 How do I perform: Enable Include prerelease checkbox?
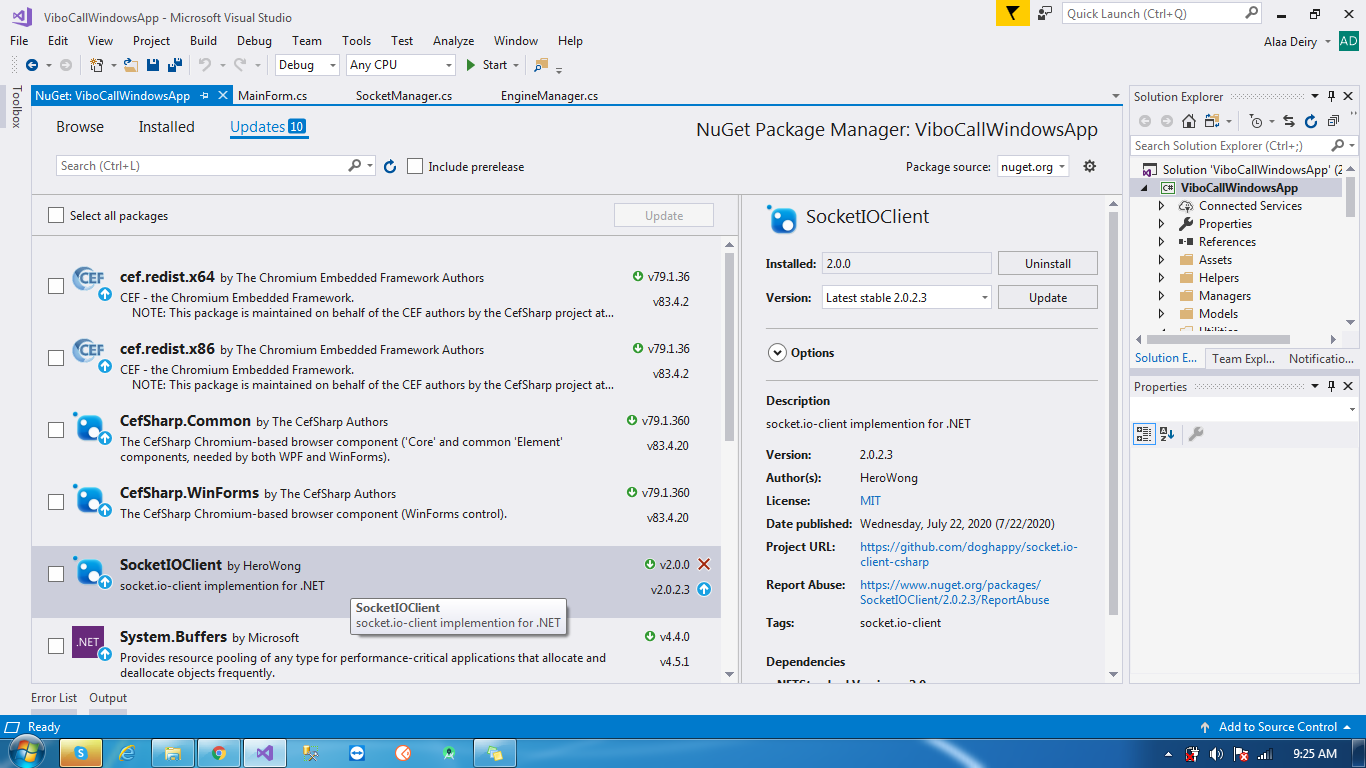pyautogui.click(x=415, y=166)
